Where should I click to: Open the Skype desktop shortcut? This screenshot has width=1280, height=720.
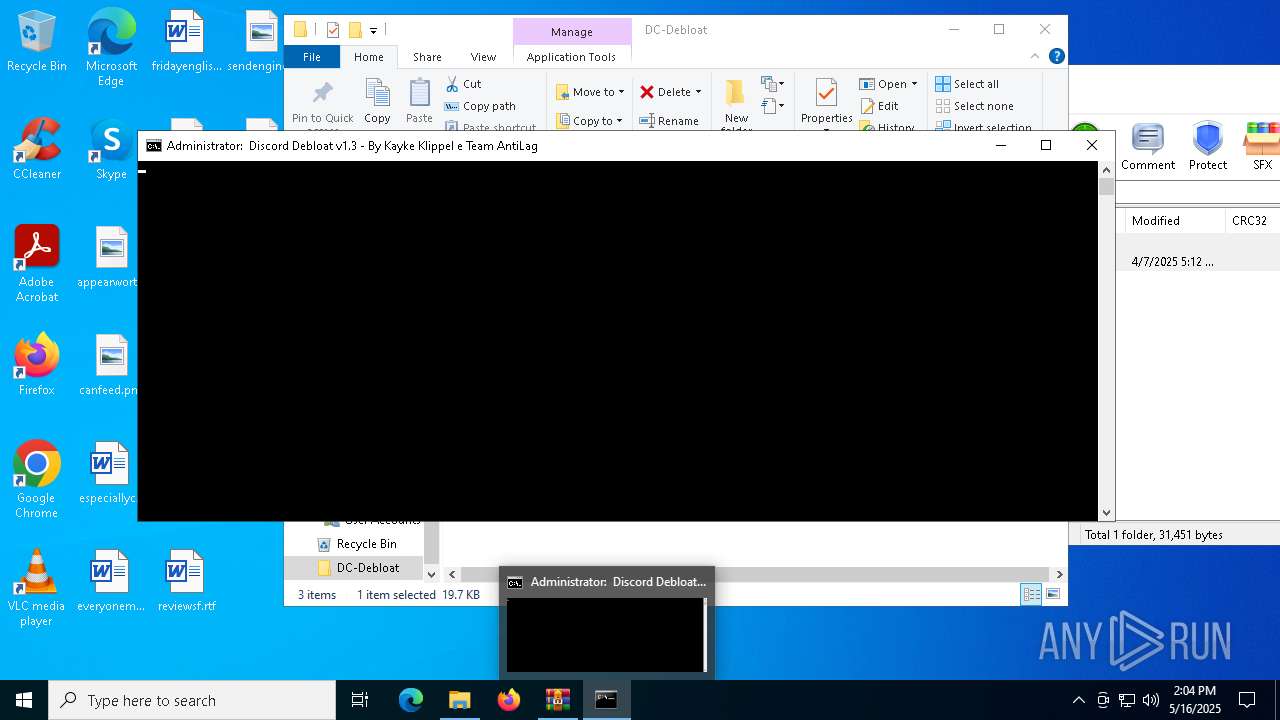(x=111, y=150)
